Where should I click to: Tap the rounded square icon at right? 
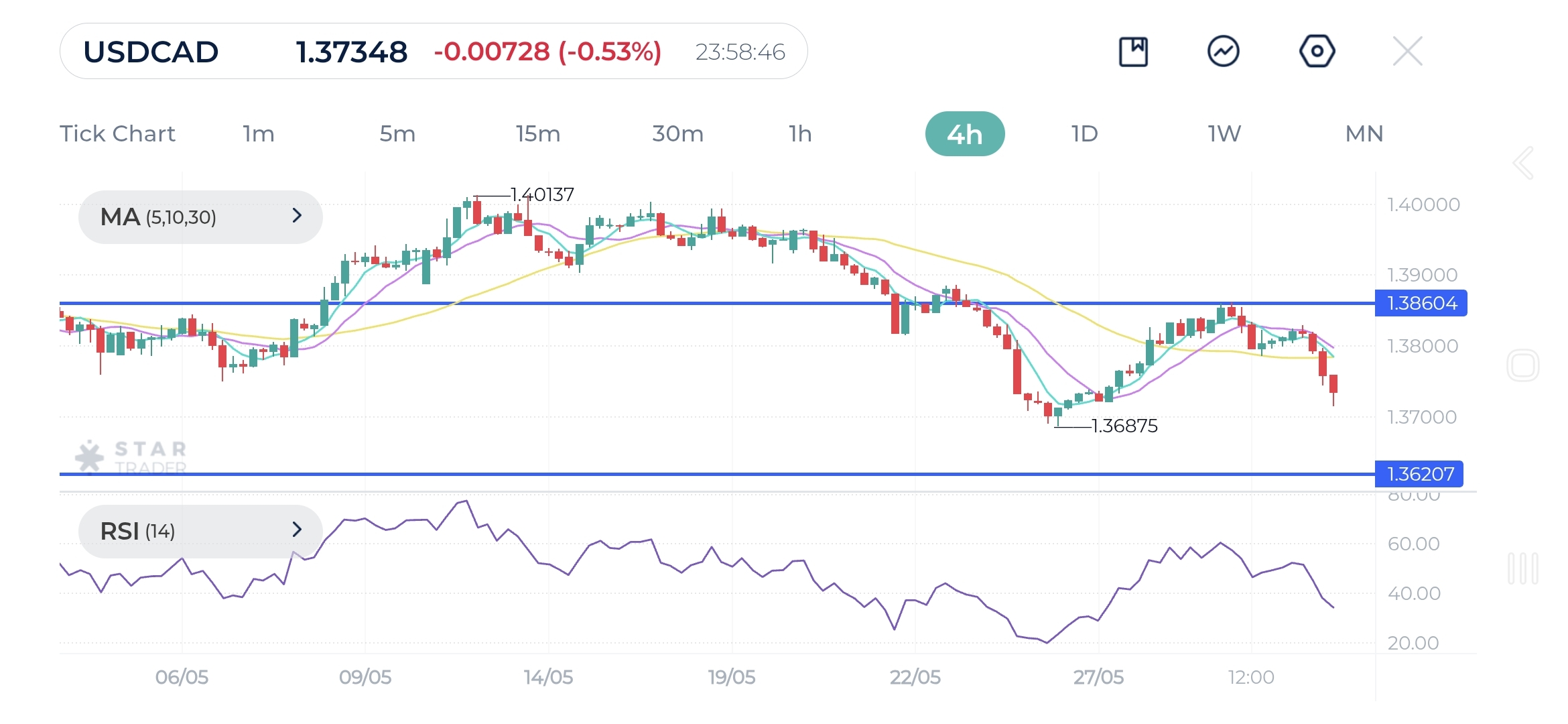pyautogui.click(x=1522, y=365)
